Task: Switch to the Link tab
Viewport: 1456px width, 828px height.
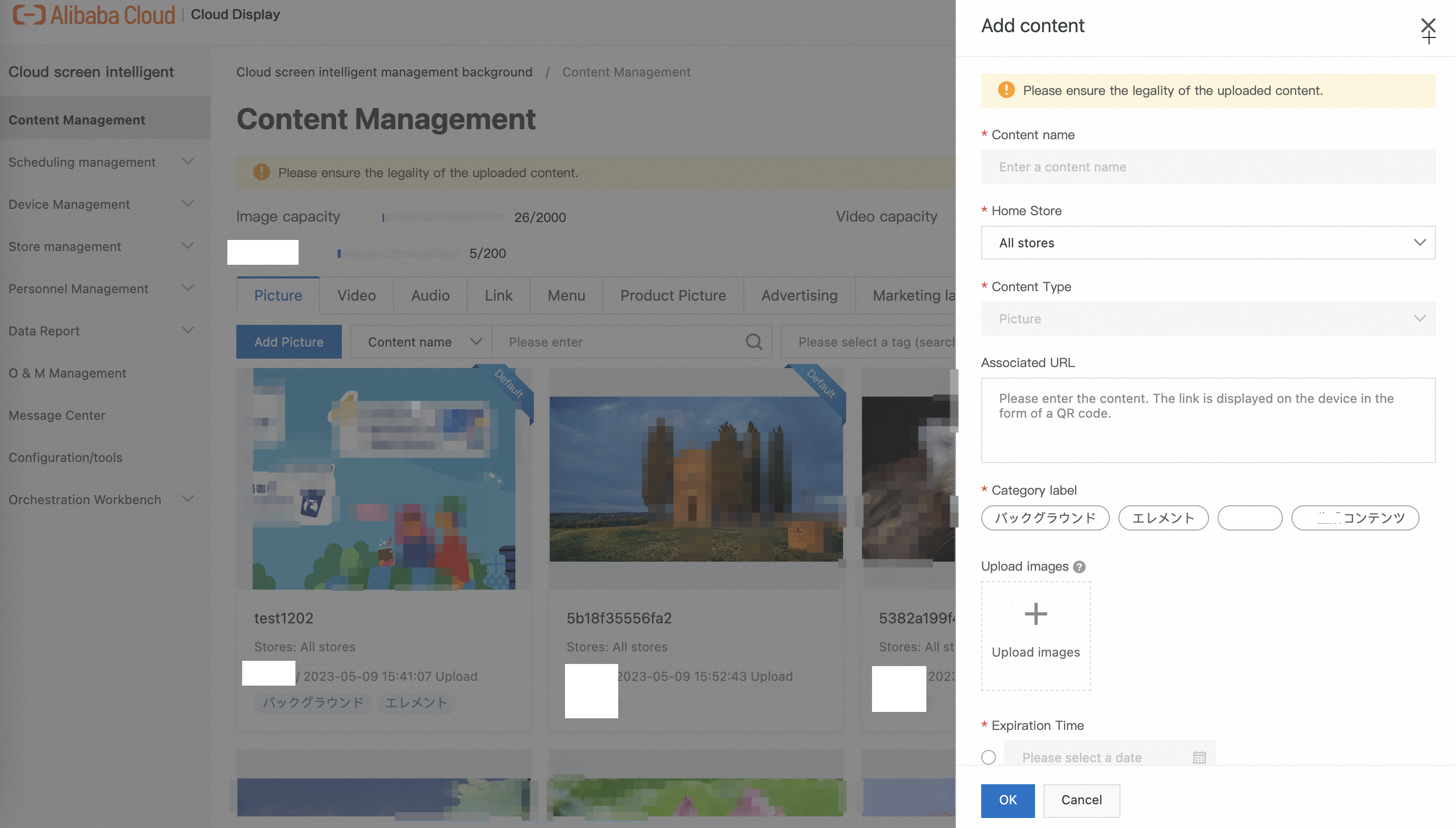Action: coord(498,295)
